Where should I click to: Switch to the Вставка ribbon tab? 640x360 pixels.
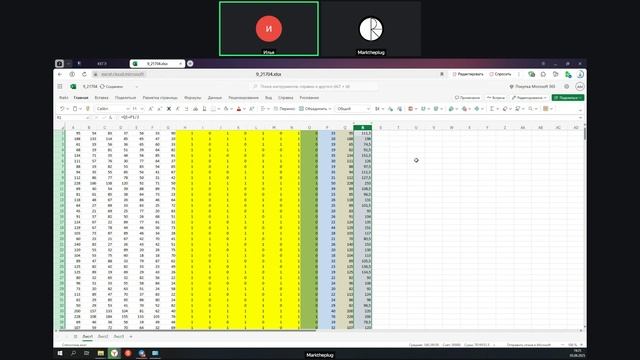click(102, 98)
